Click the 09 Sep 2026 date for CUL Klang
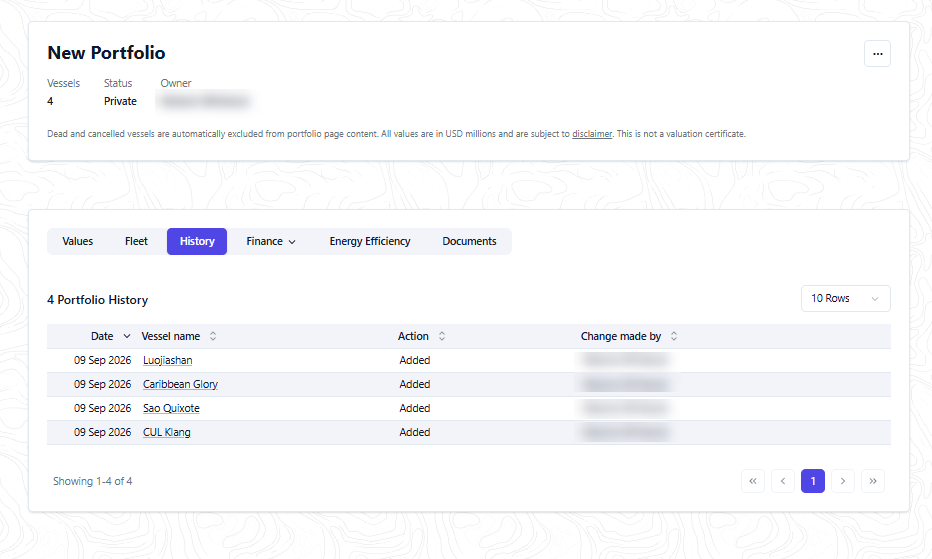This screenshot has height=559, width=932. [x=102, y=432]
